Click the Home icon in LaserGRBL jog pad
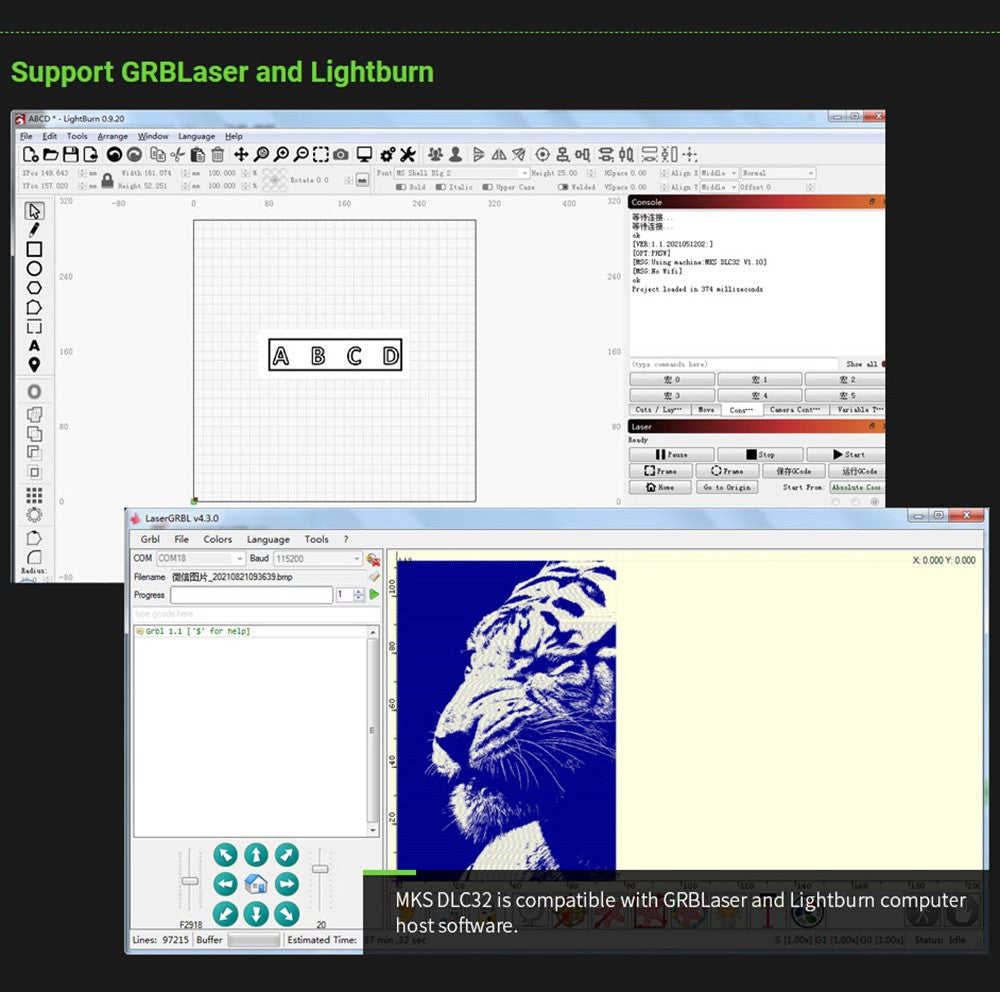This screenshot has height=992, width=1000. pos(256,884)
